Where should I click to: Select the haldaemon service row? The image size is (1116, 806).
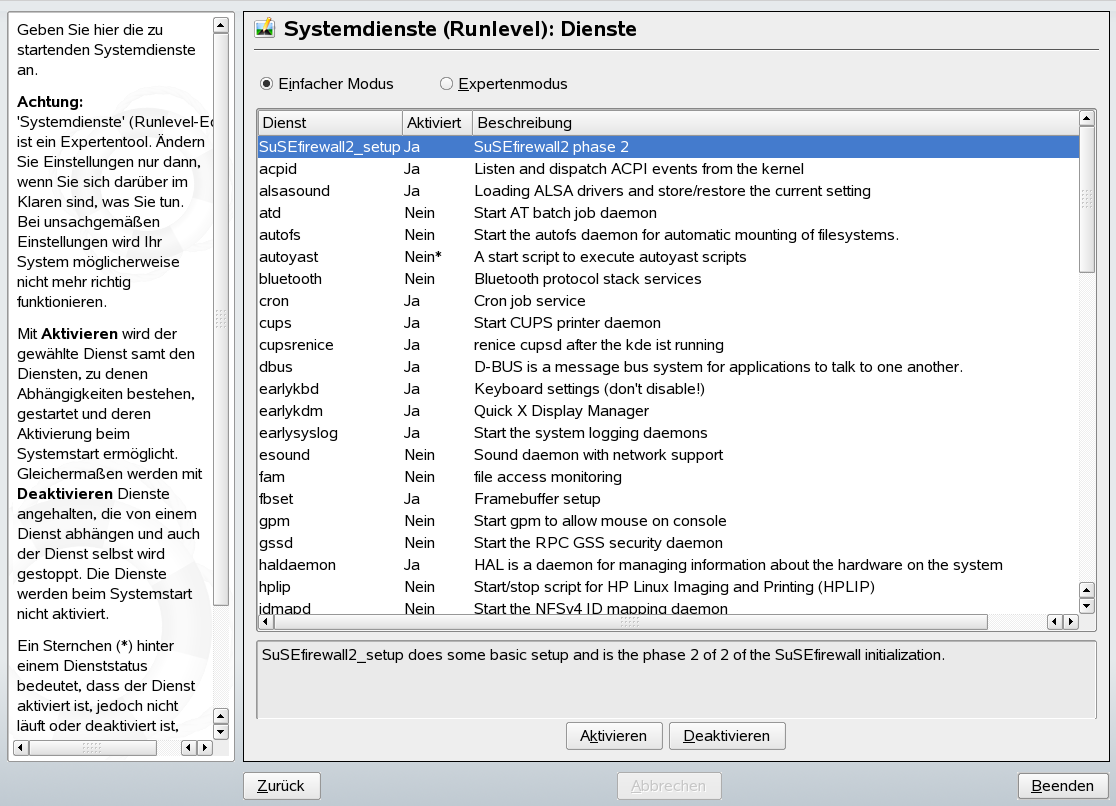(x=297, y=565)
